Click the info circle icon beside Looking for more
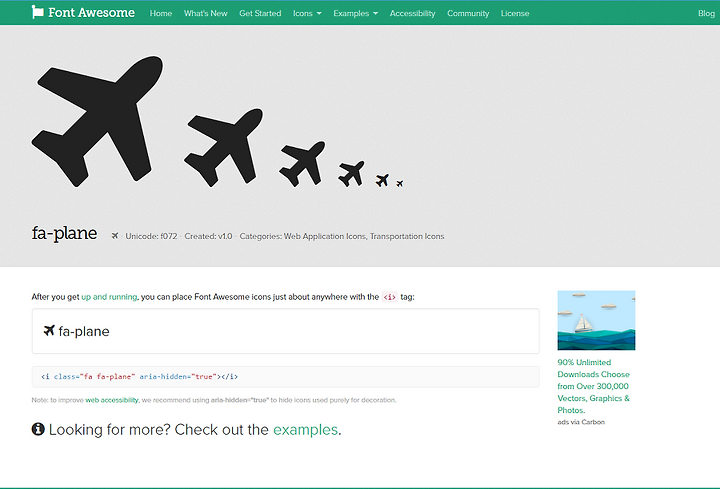This screenshot has width=720, height=489. click(x=38, y=429)
